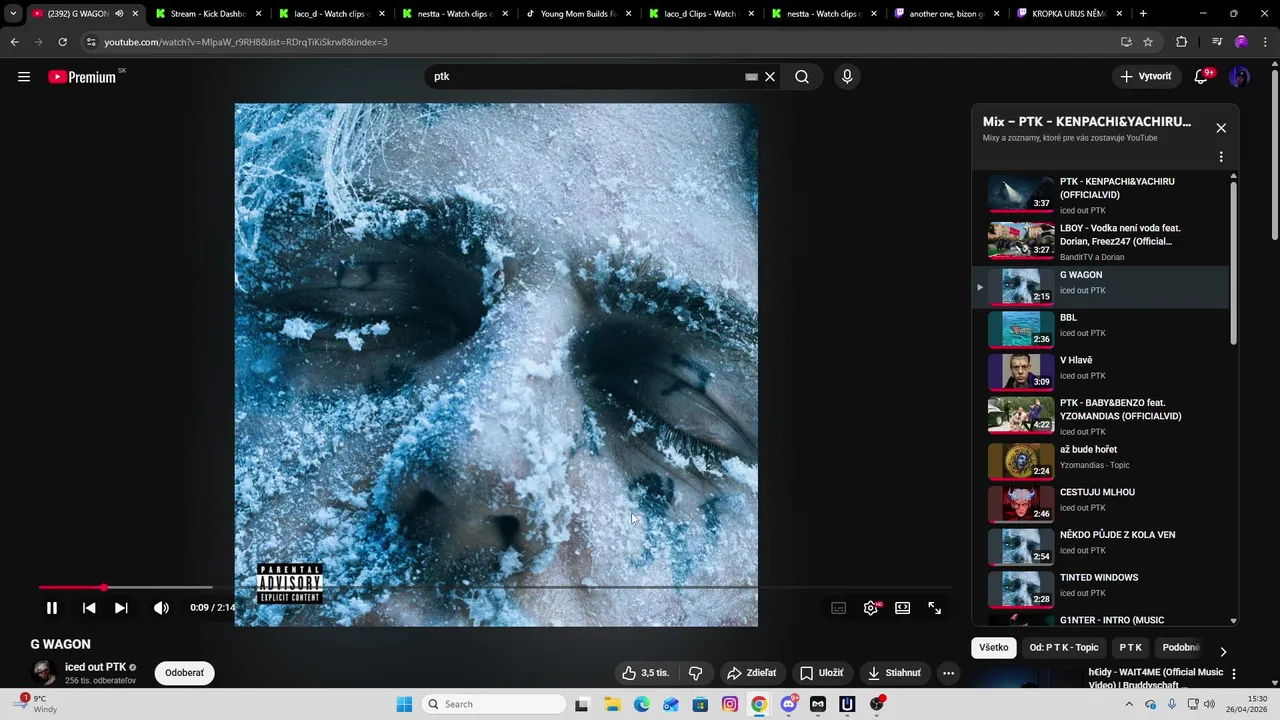Download video with Stiahnuť button

[x=895, y=673]
